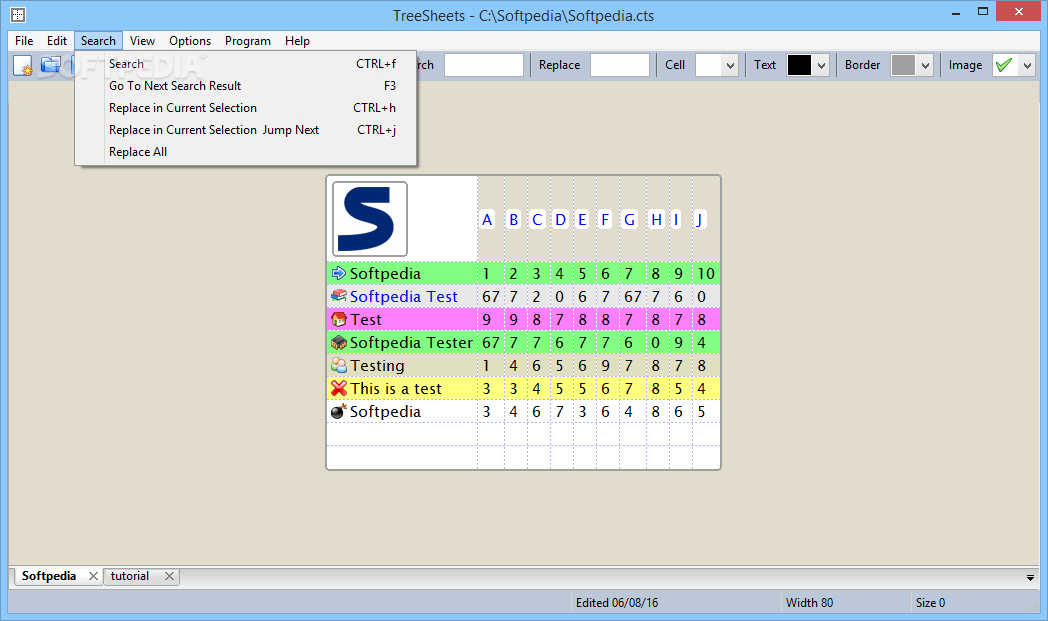Pick the black Text color swatch
The image size is (1048, 621).
[799, 65]
